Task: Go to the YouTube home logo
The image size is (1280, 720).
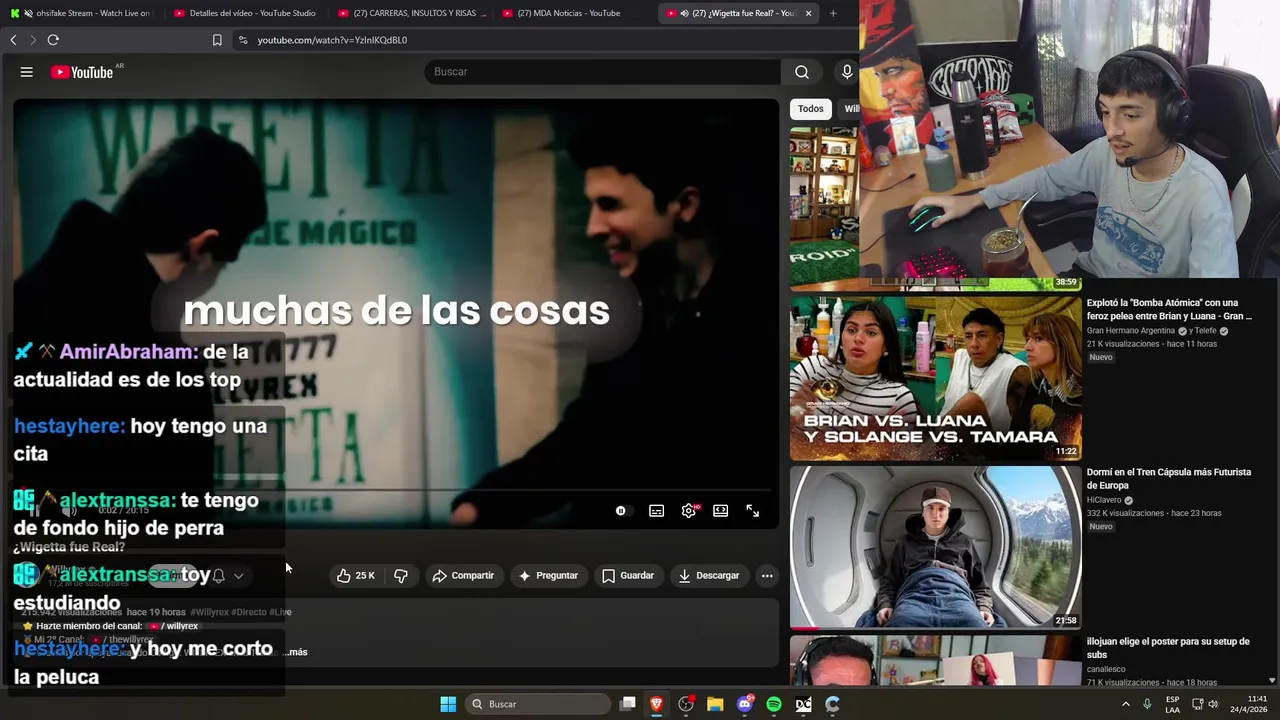Action: [82, 72]
